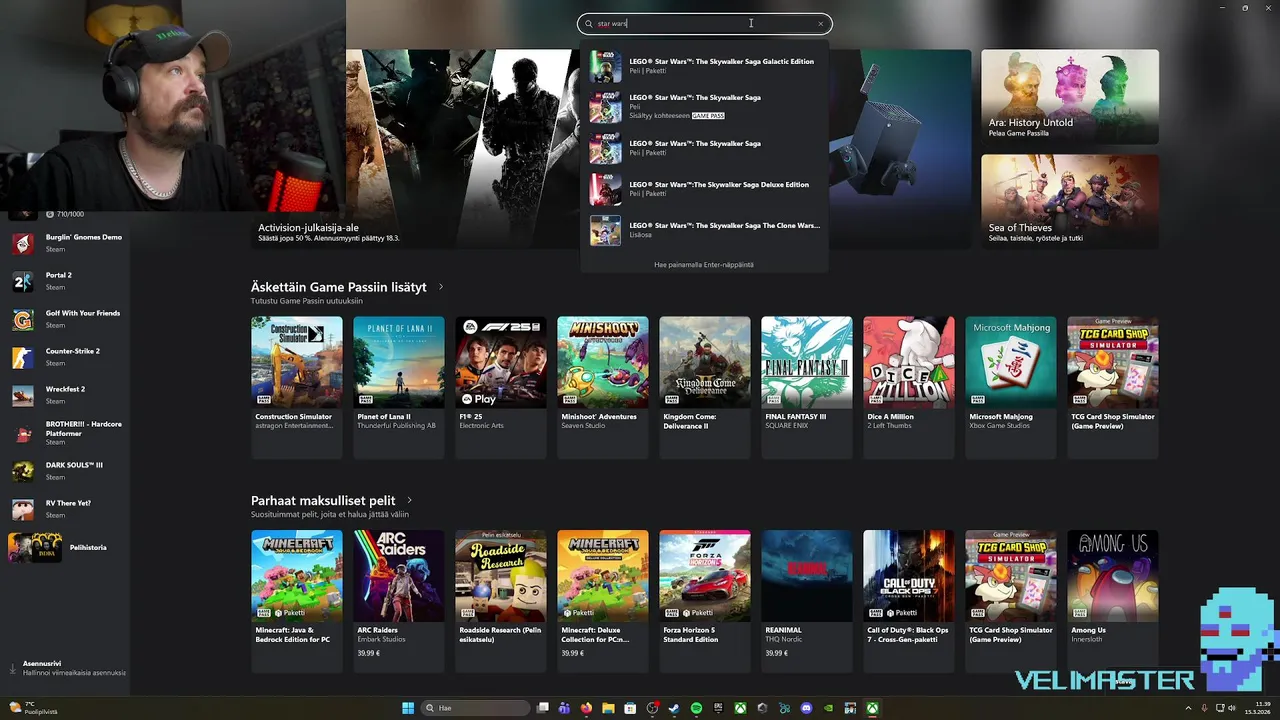The width and height of the screenshot is (1280, 720).
Task: Open the Burglin' Gnomes Demo sidebar icon
Action: point(23,243)
